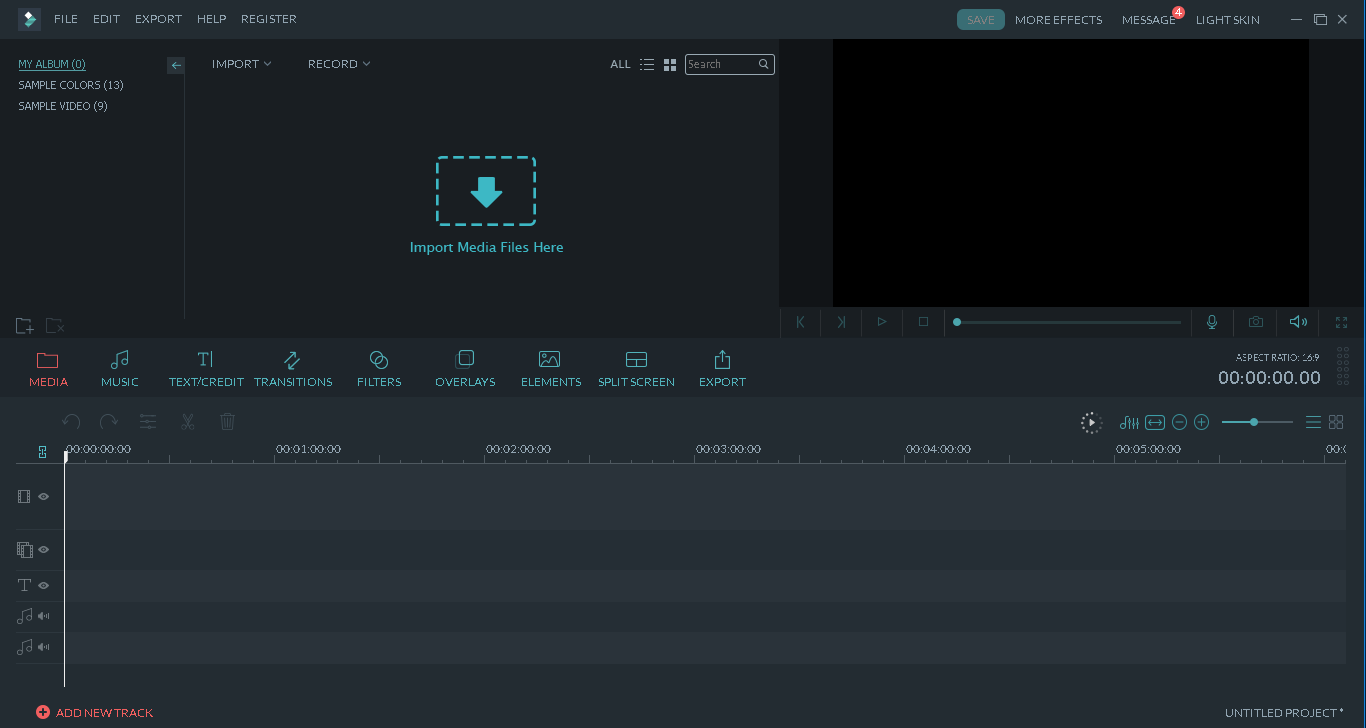Open the audio mixer
This screenshot has width=1366, height=728.
click(x=1129, y=423)
